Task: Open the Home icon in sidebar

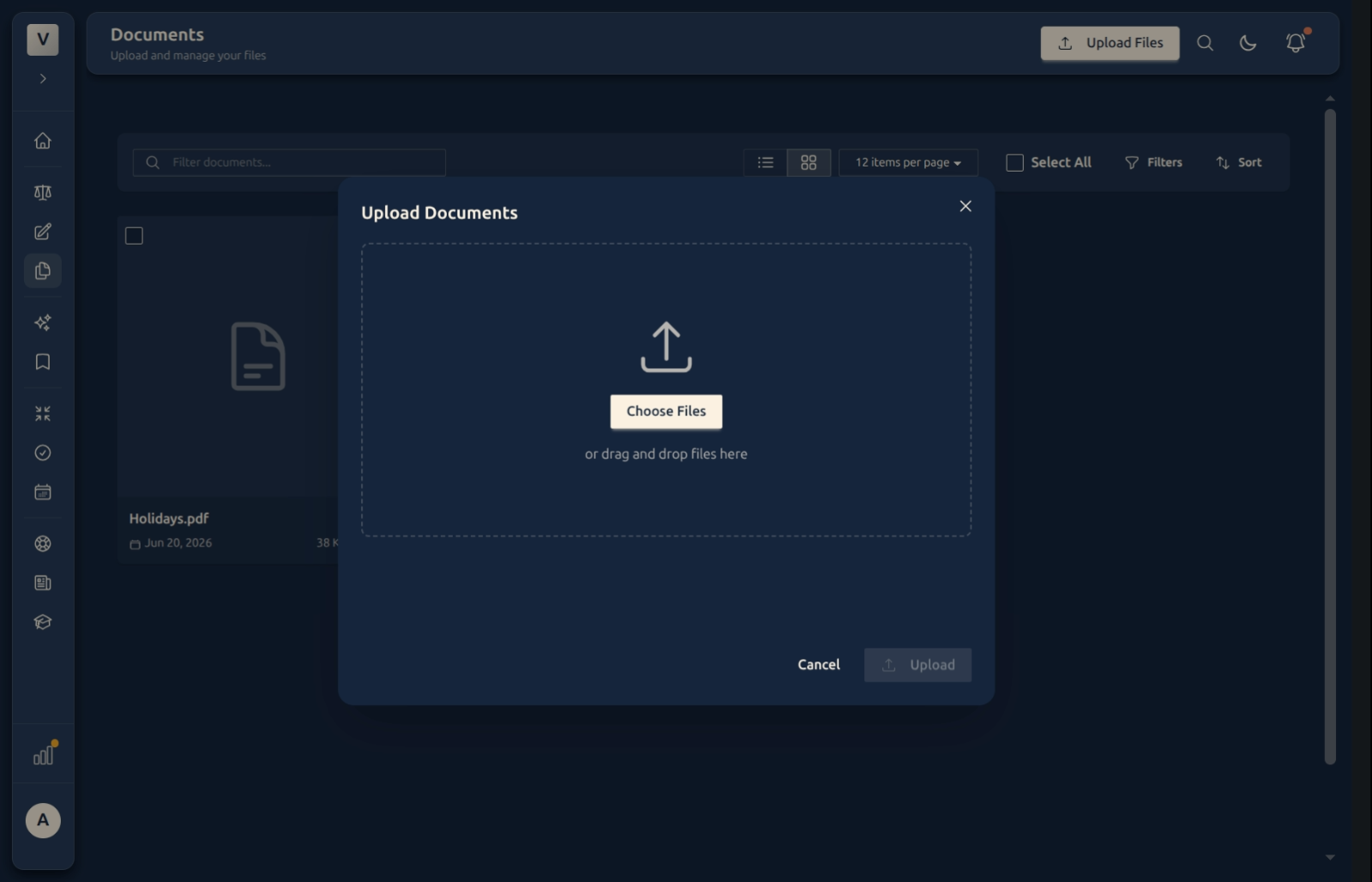Action: pos(43,141)
